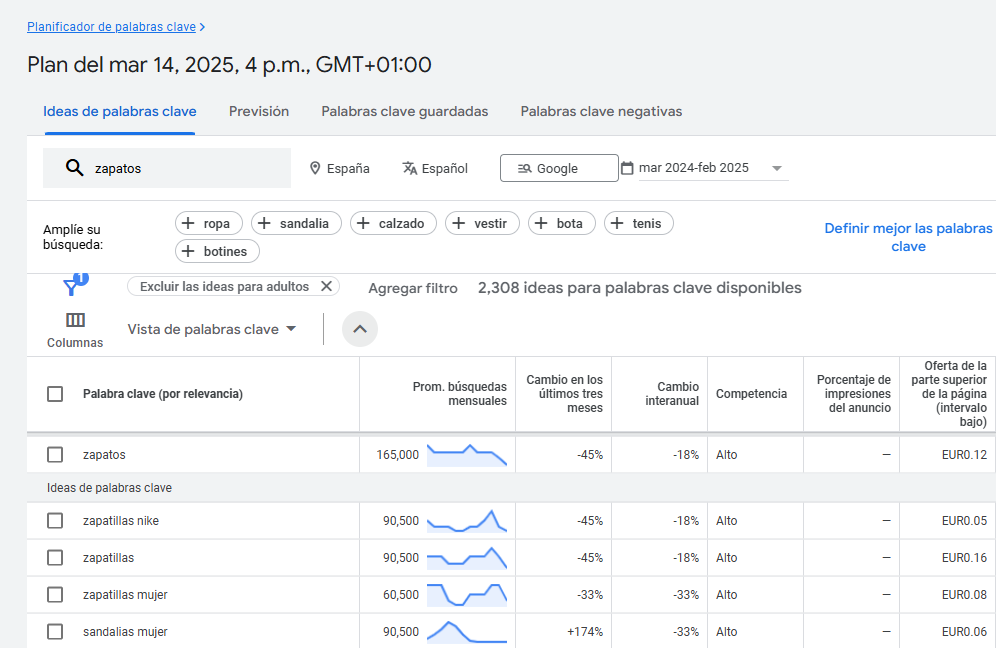
Task: Click the 165,000 monthly searches value
Action: pyautogui.click(x=398, y=455)
